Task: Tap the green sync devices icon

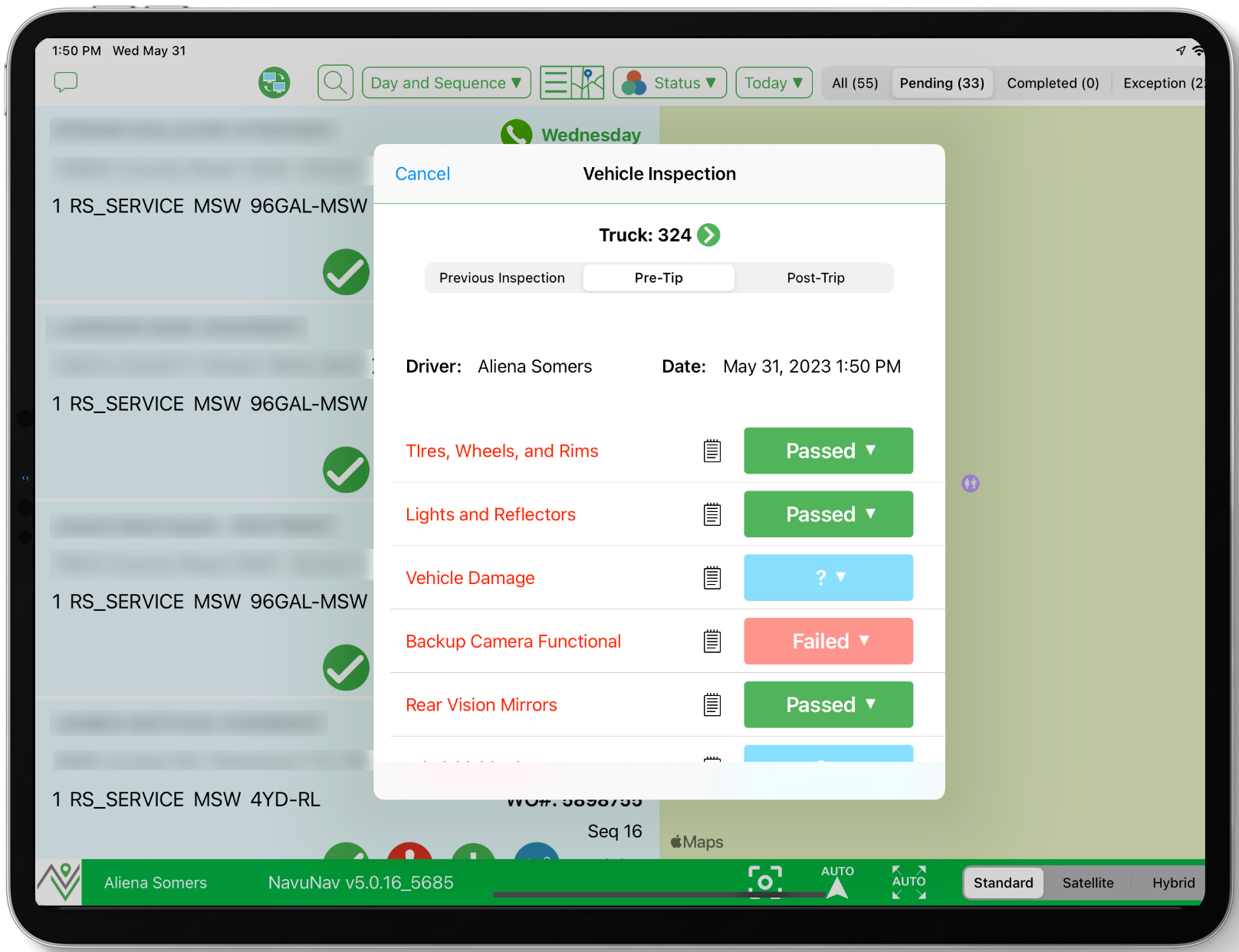Action: click(274, 82)
